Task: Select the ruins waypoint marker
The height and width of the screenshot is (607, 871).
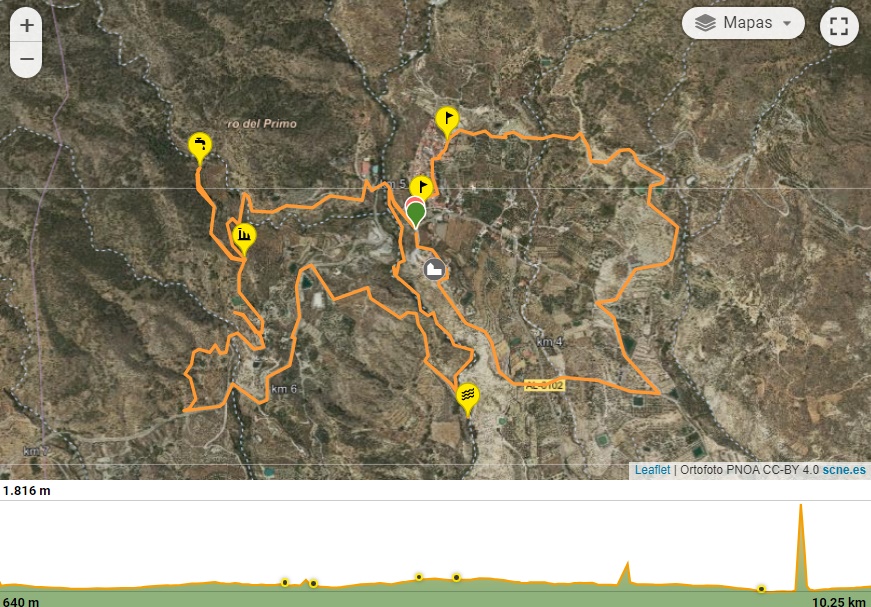Action: tap(244, 239)
